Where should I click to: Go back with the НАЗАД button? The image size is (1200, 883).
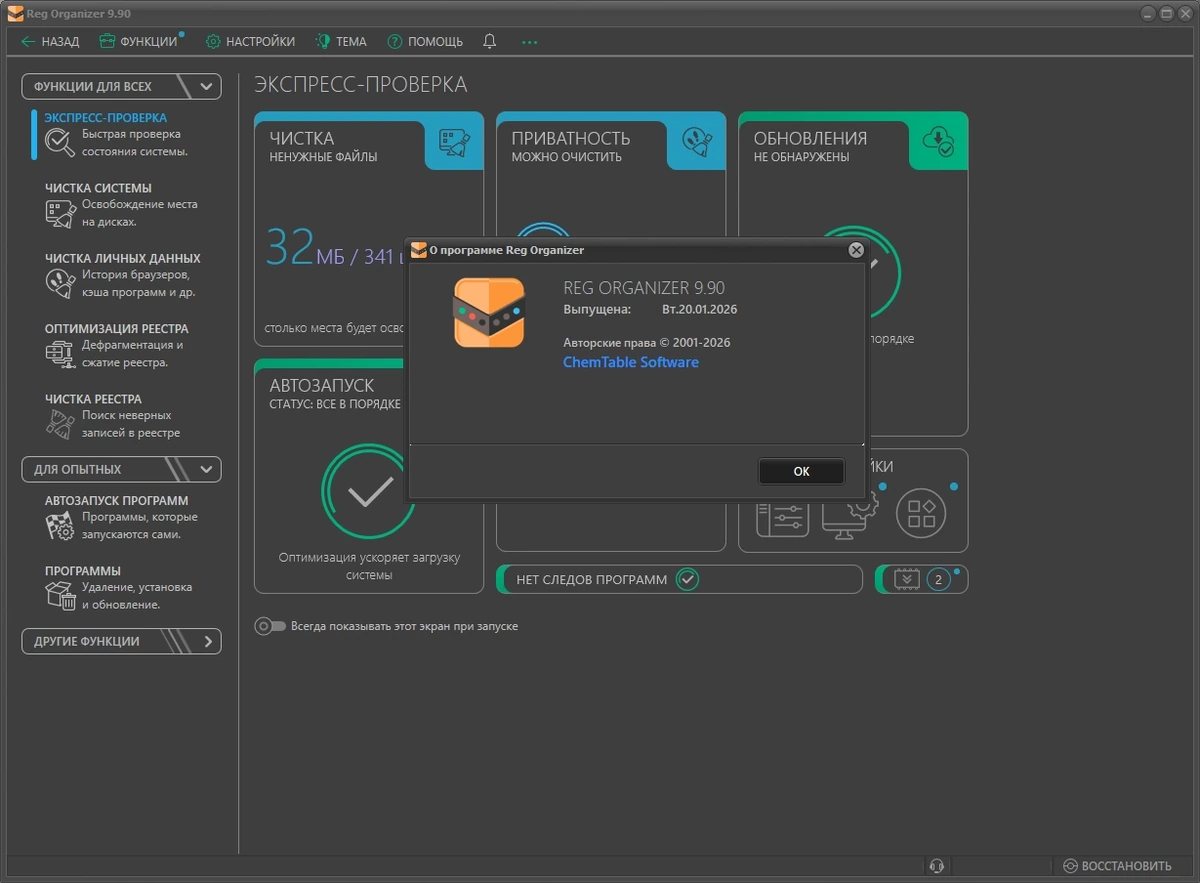(50, 42)
